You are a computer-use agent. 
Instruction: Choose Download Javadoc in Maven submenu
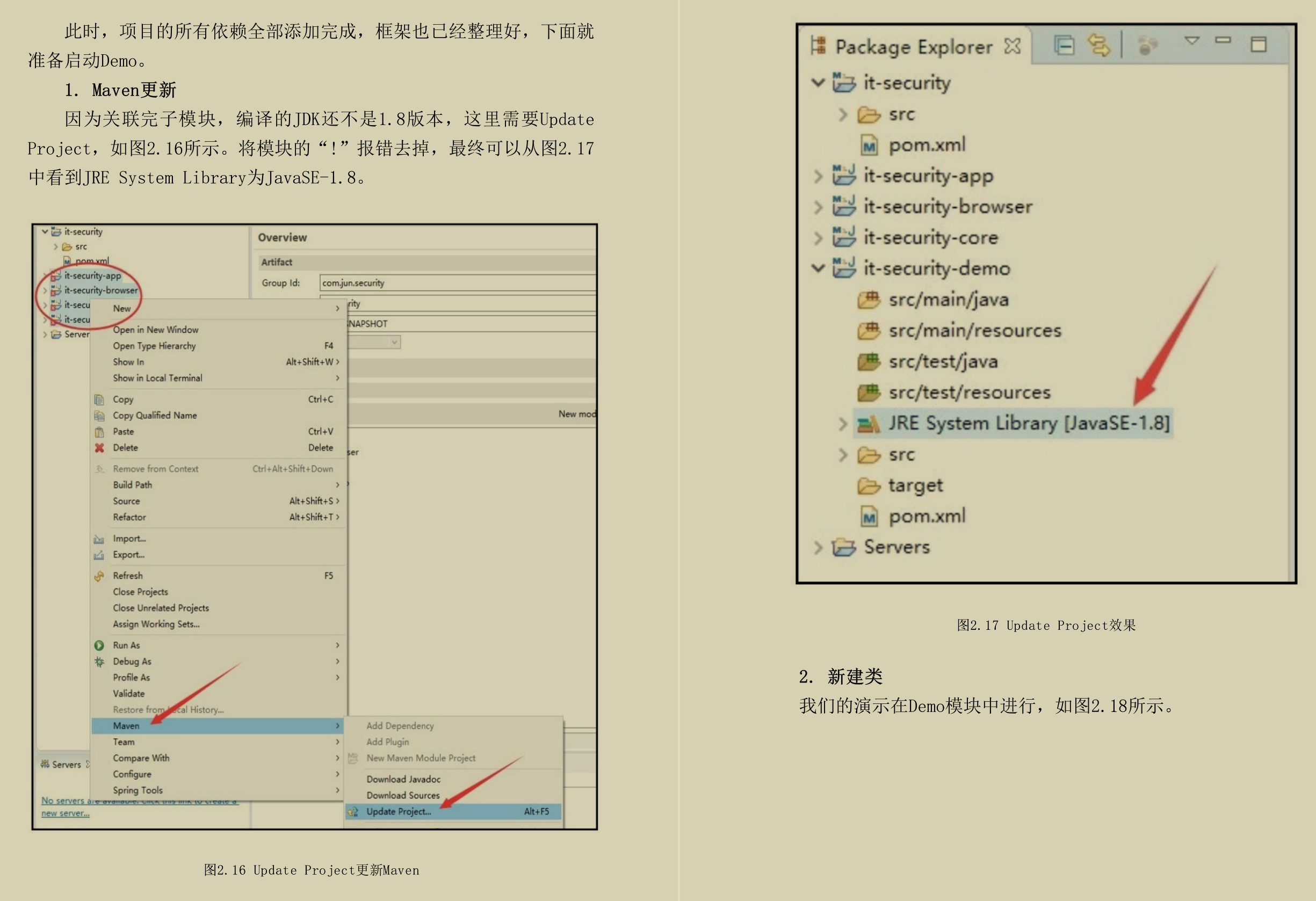[x=453, y=779]
